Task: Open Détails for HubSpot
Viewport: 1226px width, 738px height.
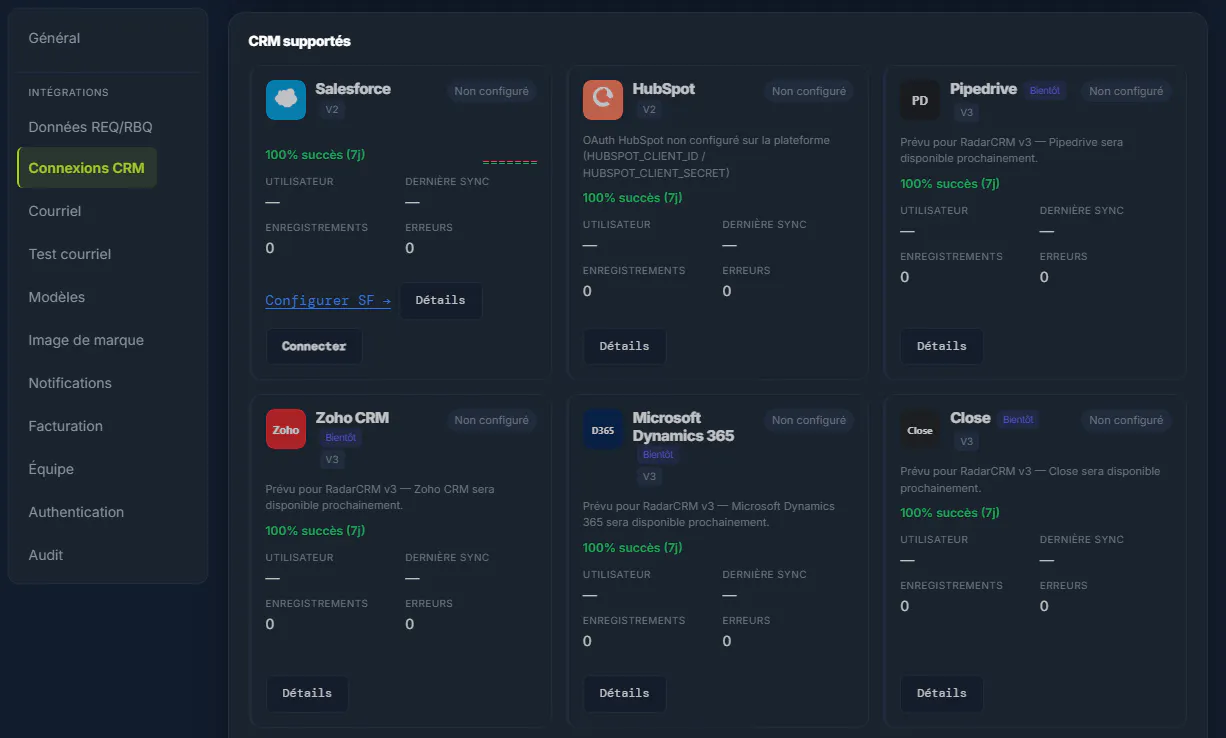Action: click(625, 346)
